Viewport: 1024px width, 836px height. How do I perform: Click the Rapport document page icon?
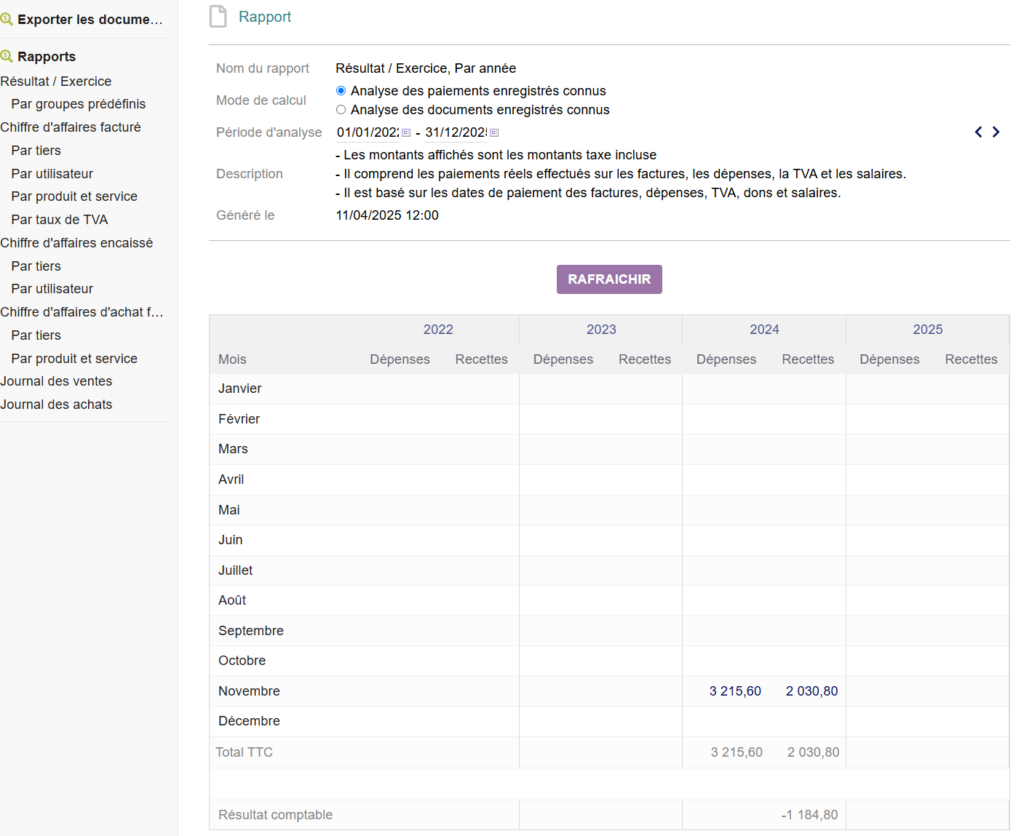[218, 17]
